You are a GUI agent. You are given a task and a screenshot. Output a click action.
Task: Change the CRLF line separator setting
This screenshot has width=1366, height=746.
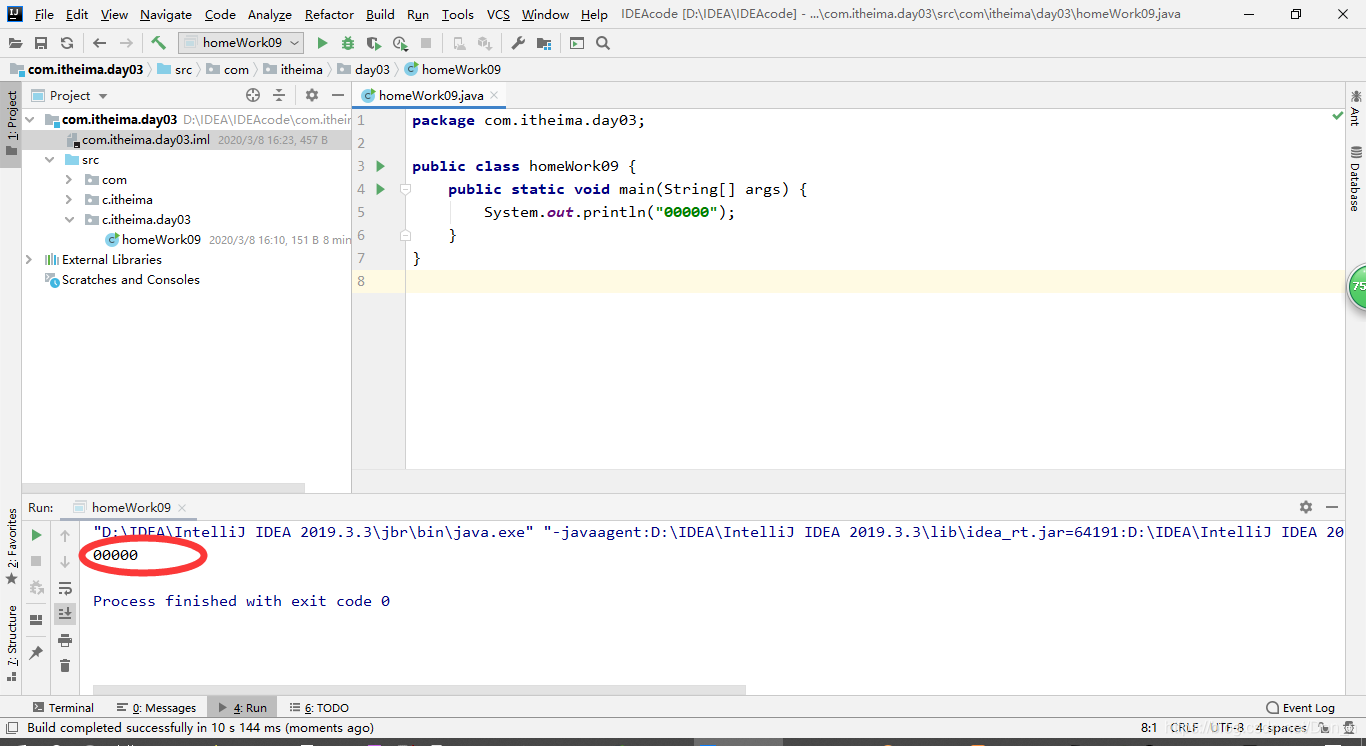pyautogui.click(x=1184, y=727)
